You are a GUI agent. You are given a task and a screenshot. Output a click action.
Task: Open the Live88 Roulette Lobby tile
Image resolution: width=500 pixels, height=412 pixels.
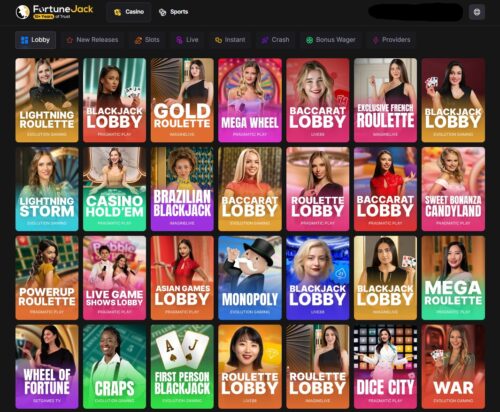[x=250, y=367]
